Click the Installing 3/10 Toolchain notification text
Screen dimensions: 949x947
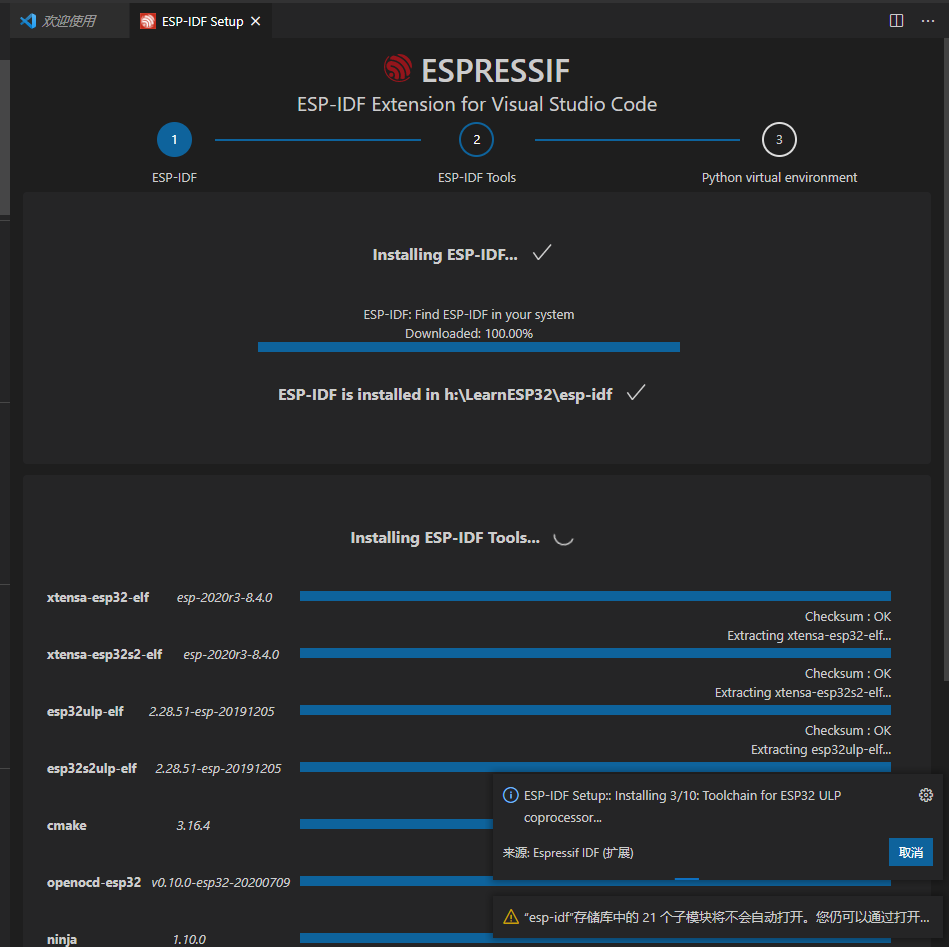pyautogui.click(x=682, y=806)
